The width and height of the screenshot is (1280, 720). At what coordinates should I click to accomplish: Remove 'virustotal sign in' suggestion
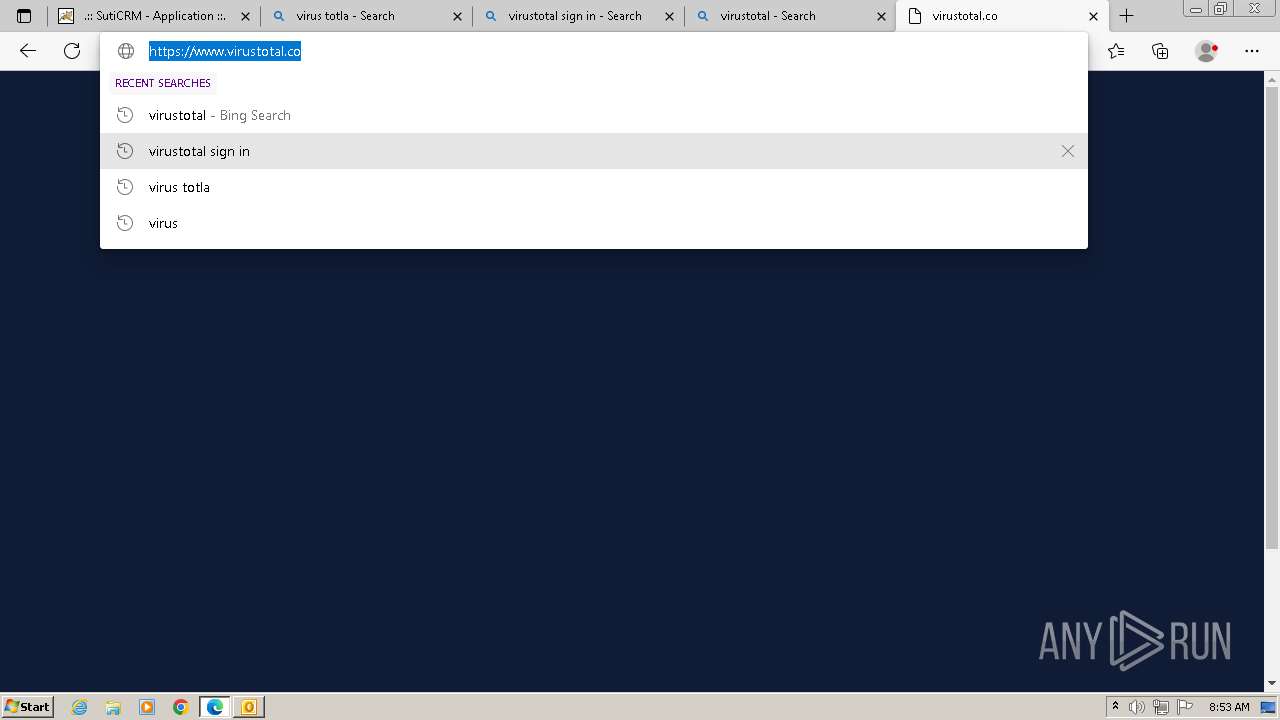click(x=1068, y=151)
